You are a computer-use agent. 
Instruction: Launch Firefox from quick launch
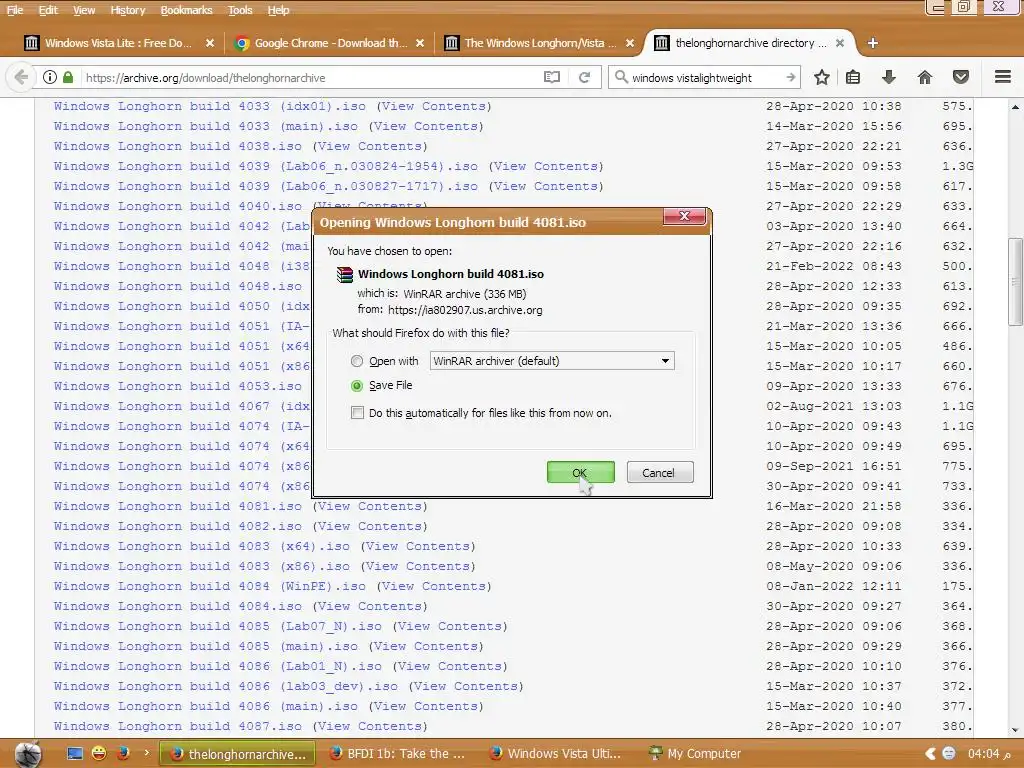point(123,754)
